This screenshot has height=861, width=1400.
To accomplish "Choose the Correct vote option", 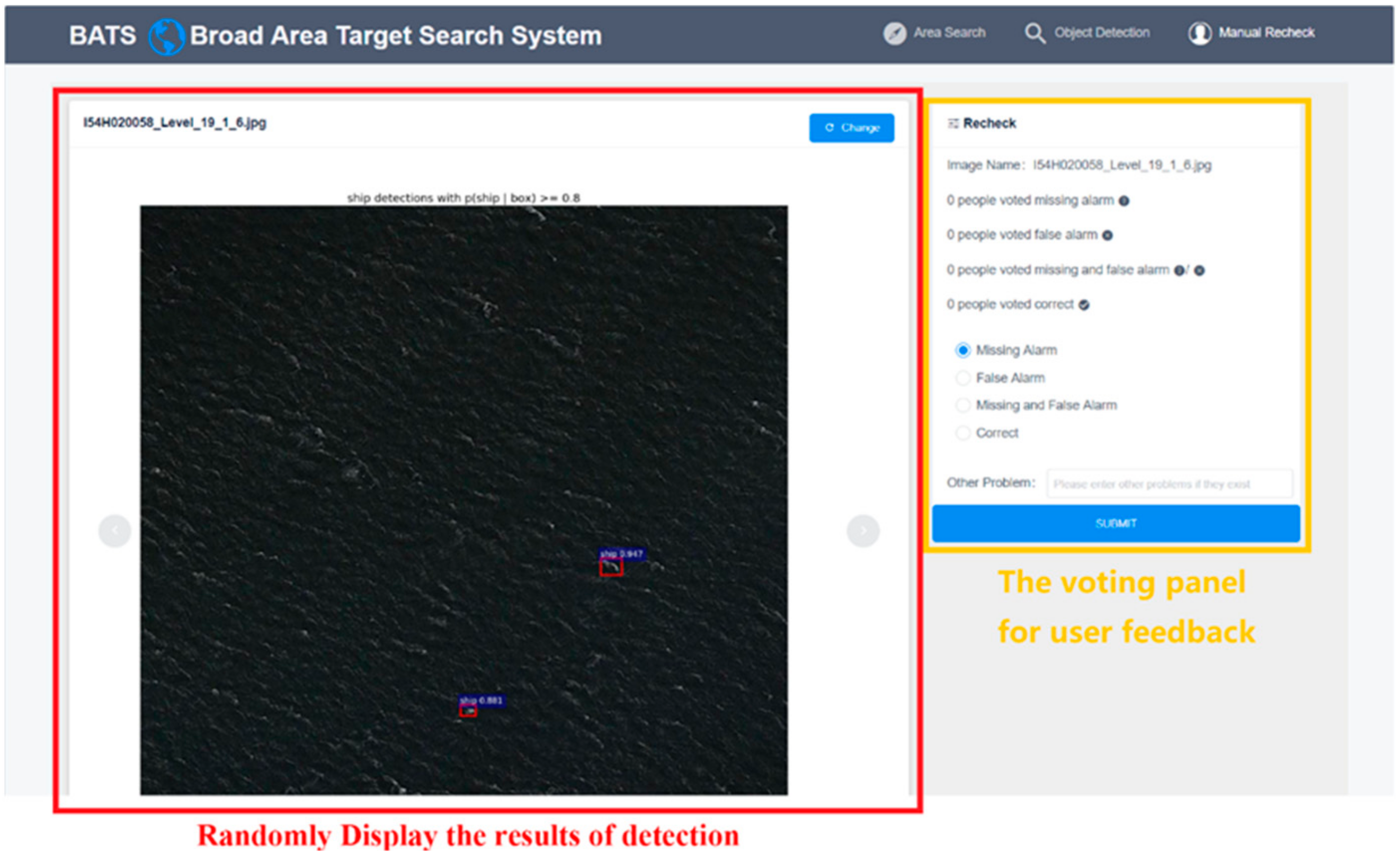I will (x=963, y=433).
